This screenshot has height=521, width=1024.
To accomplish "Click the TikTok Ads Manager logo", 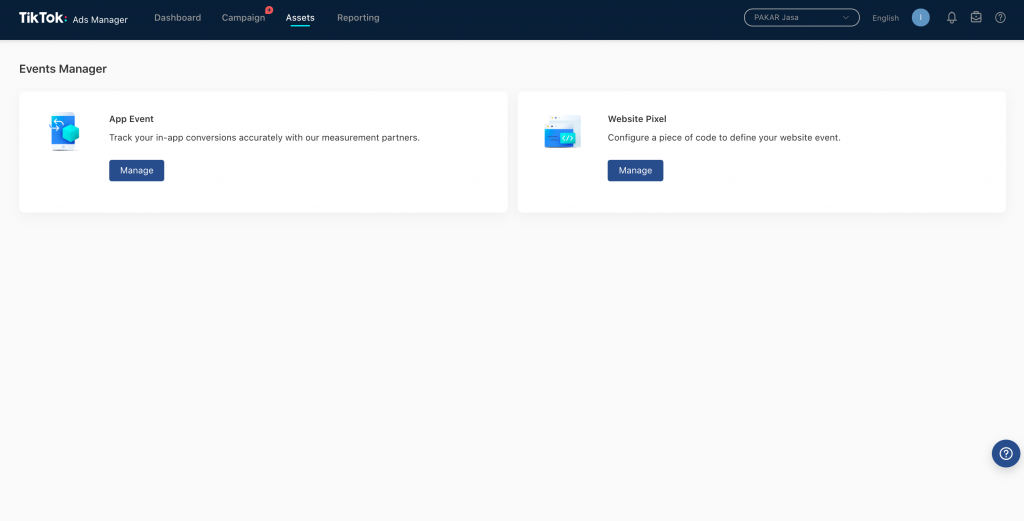I will tap(73, 18).
